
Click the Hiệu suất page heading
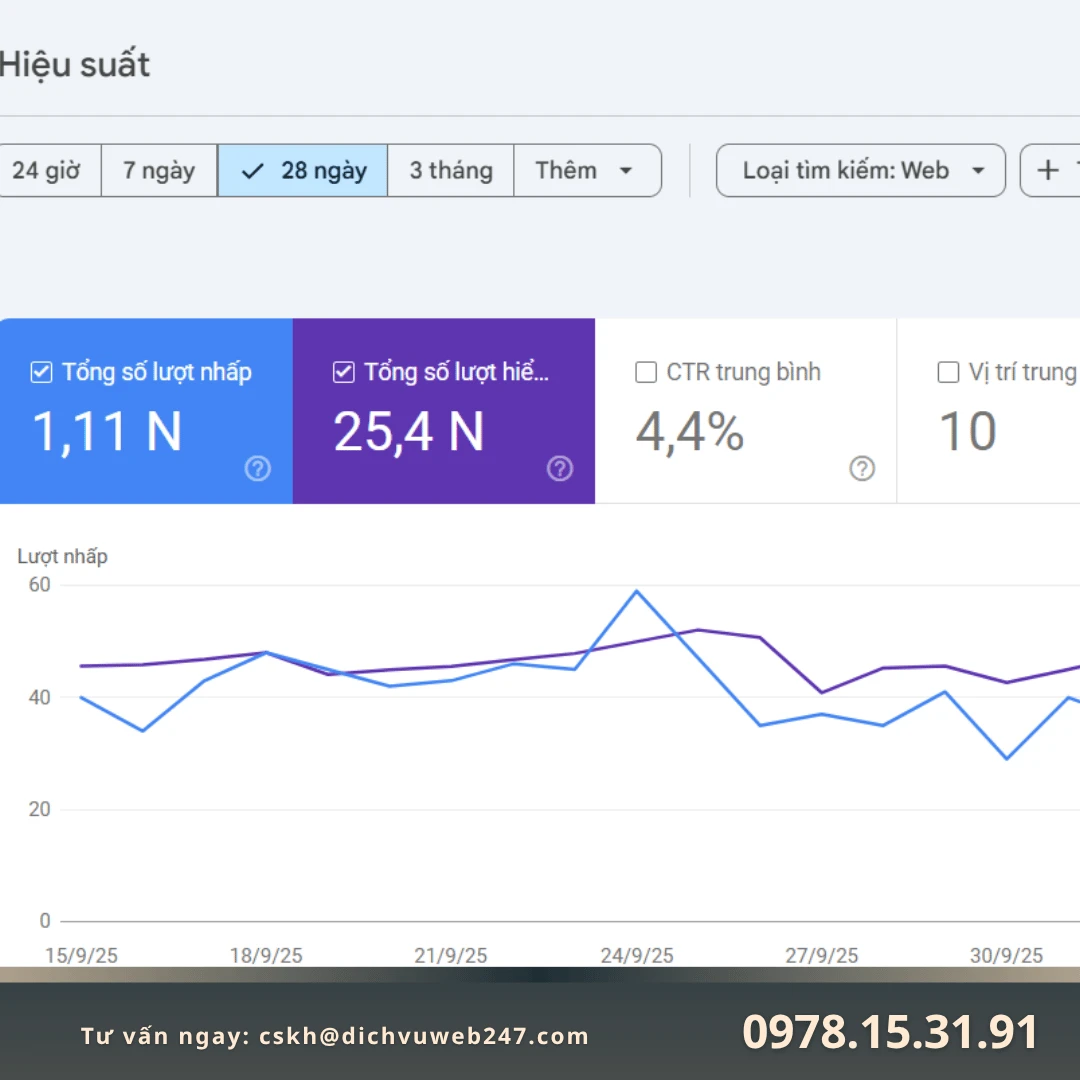75,65
